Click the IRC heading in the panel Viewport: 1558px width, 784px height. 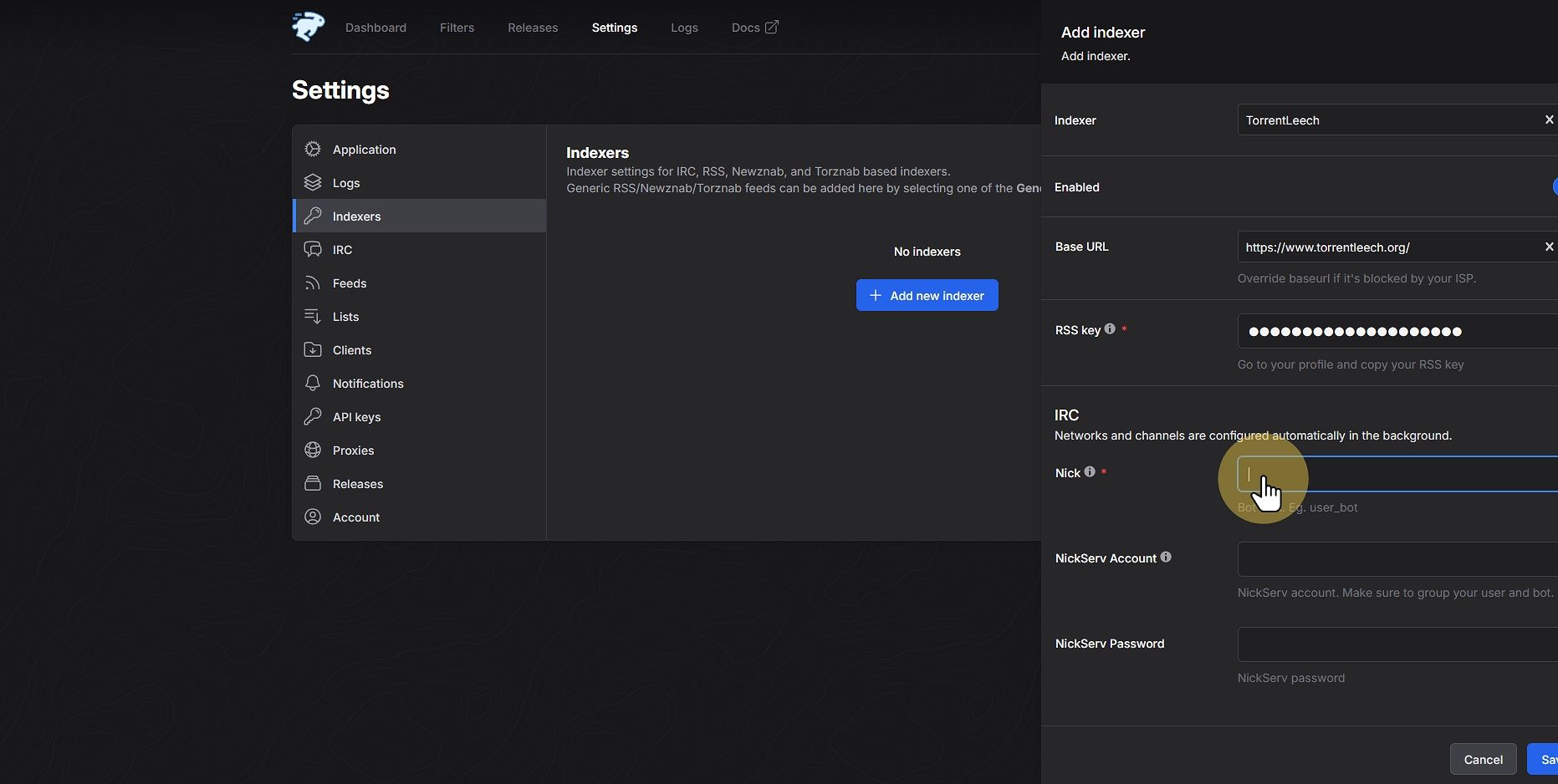(x=1066, y=415)
